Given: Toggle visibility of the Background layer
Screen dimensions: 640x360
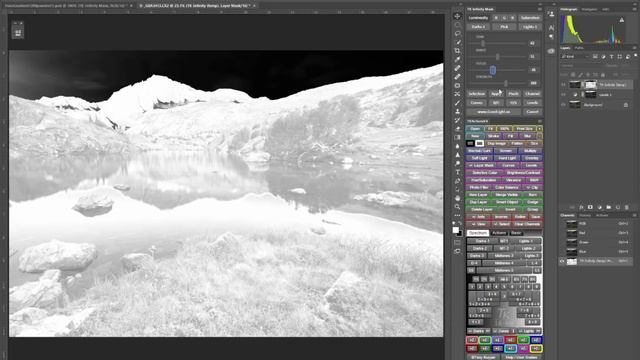Looking at the screenshot, I should tap(564, 105).
